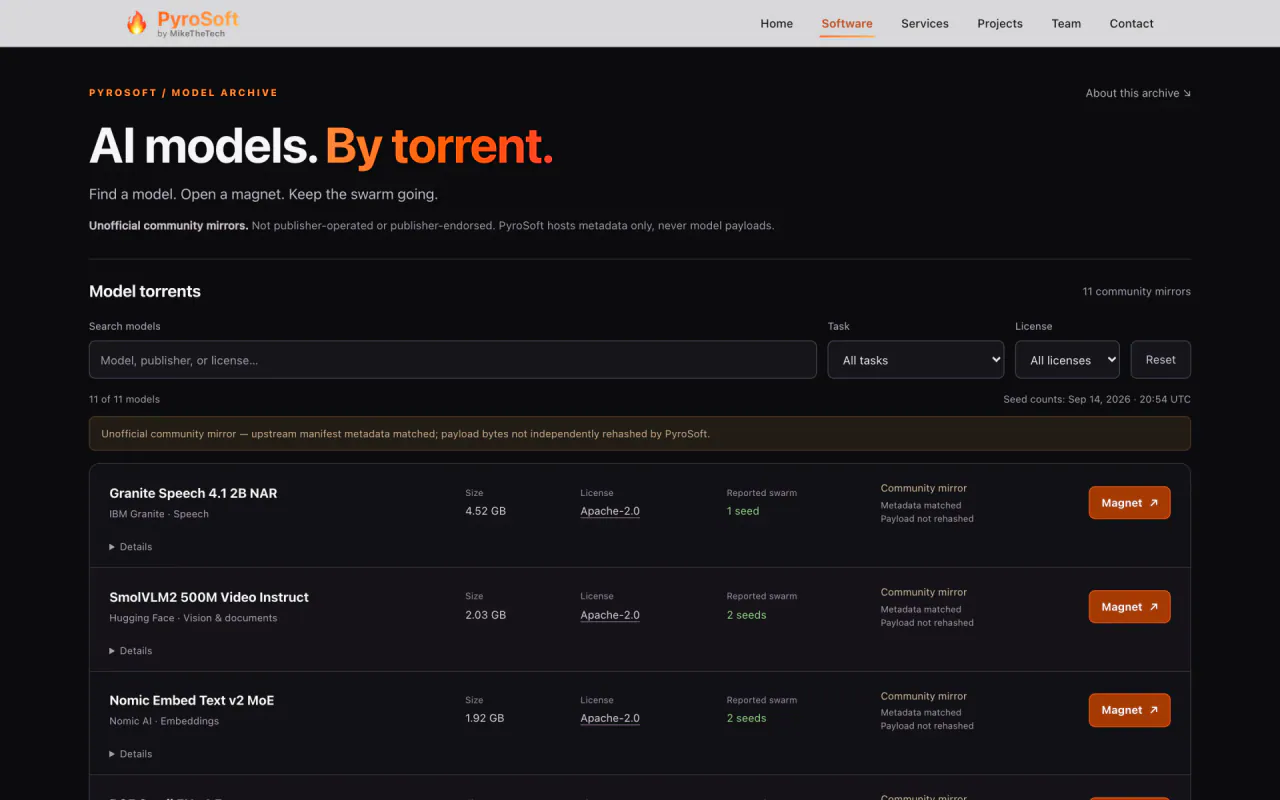Open magnet for SmolVLM2 500M Video Instruct
The height and width of the screenshot is (800, 1280).
pyautogui.click(x=1129, y=607)
